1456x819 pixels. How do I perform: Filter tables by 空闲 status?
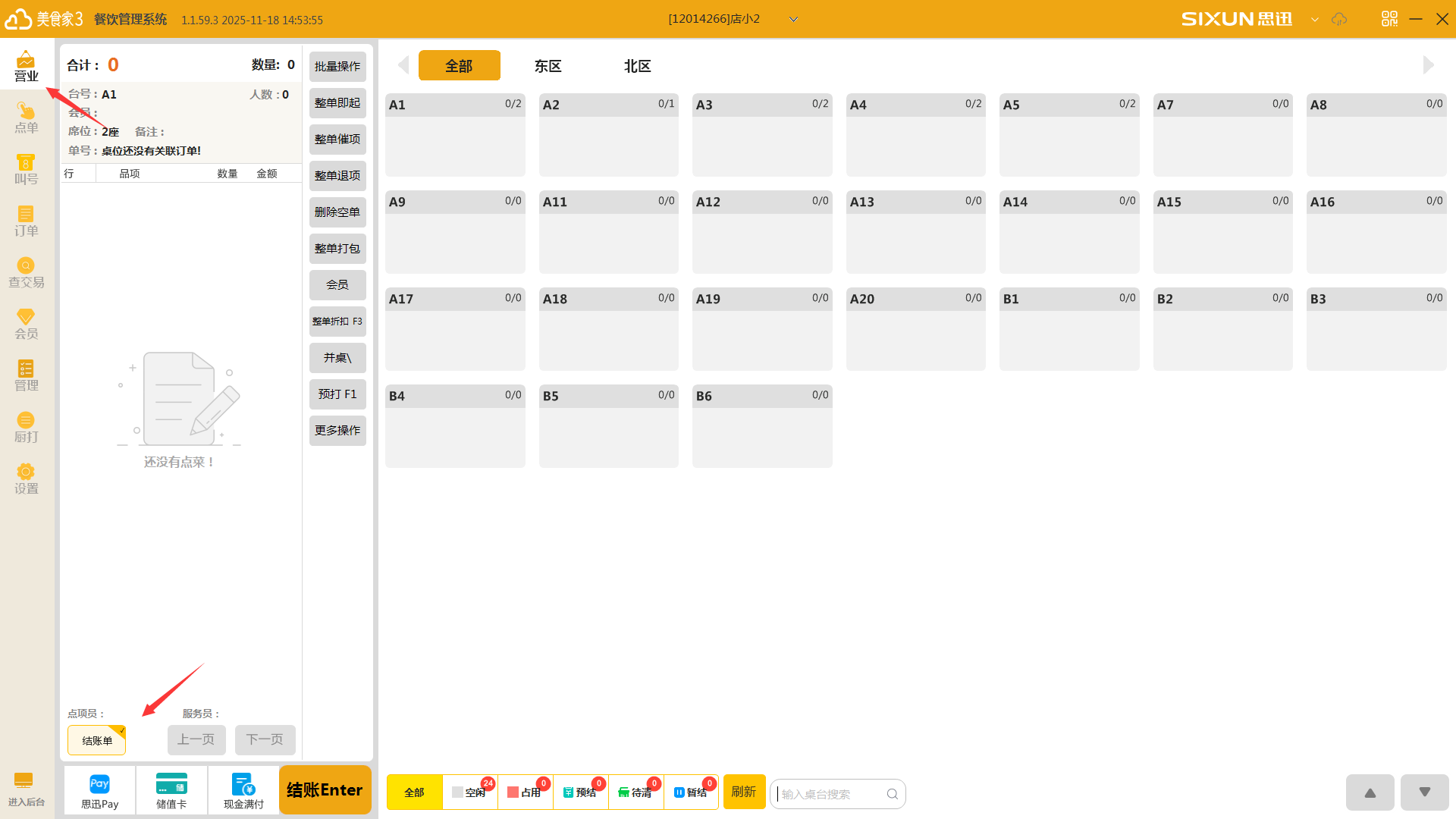pyautogui.click(x=470, y=792)
